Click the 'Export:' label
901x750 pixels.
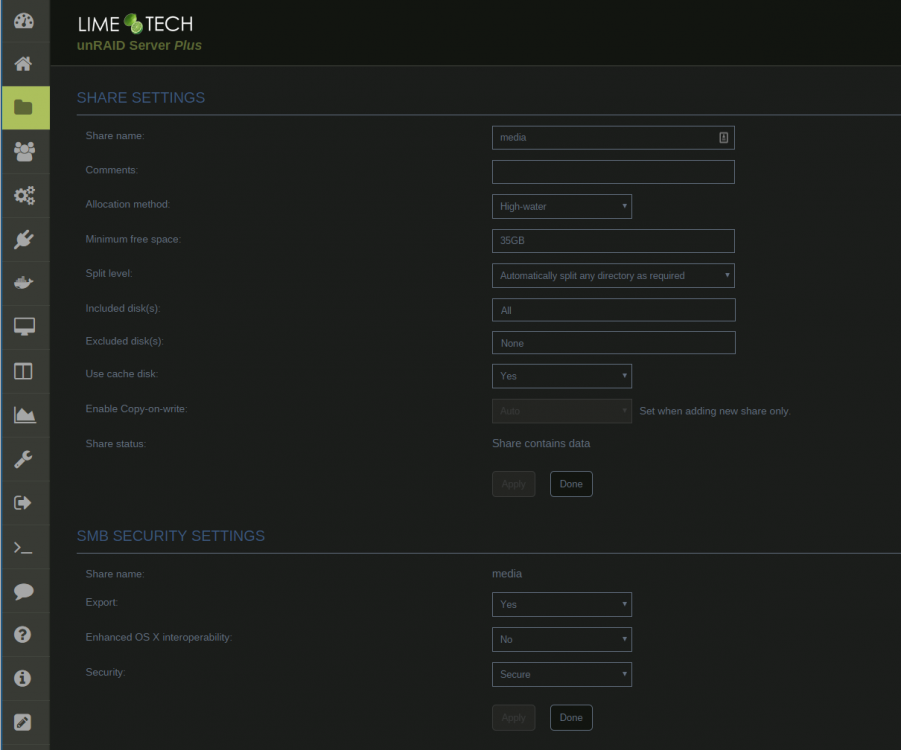102,602
